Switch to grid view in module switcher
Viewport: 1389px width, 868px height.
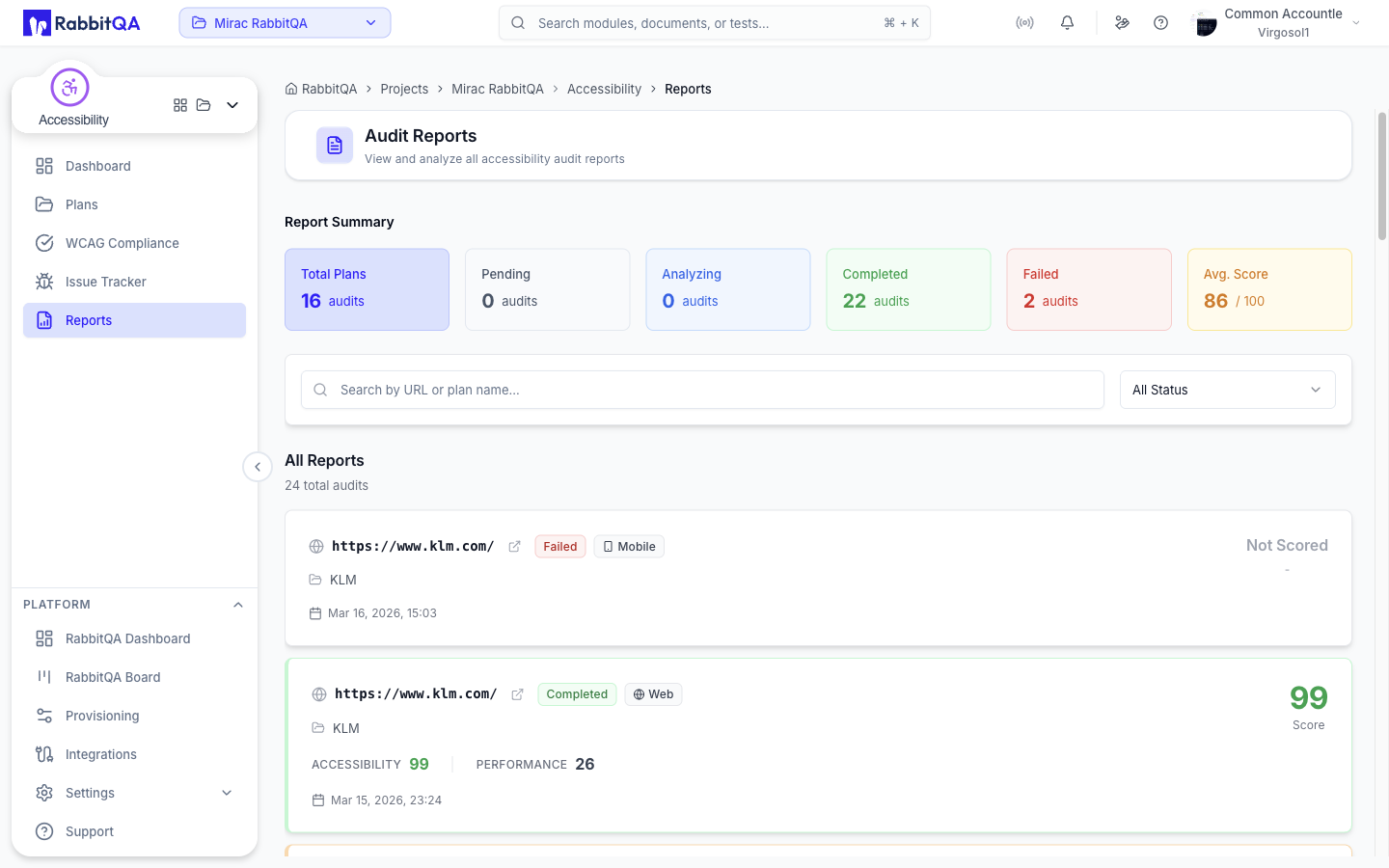pyautogui.click(x=180, y=105)
